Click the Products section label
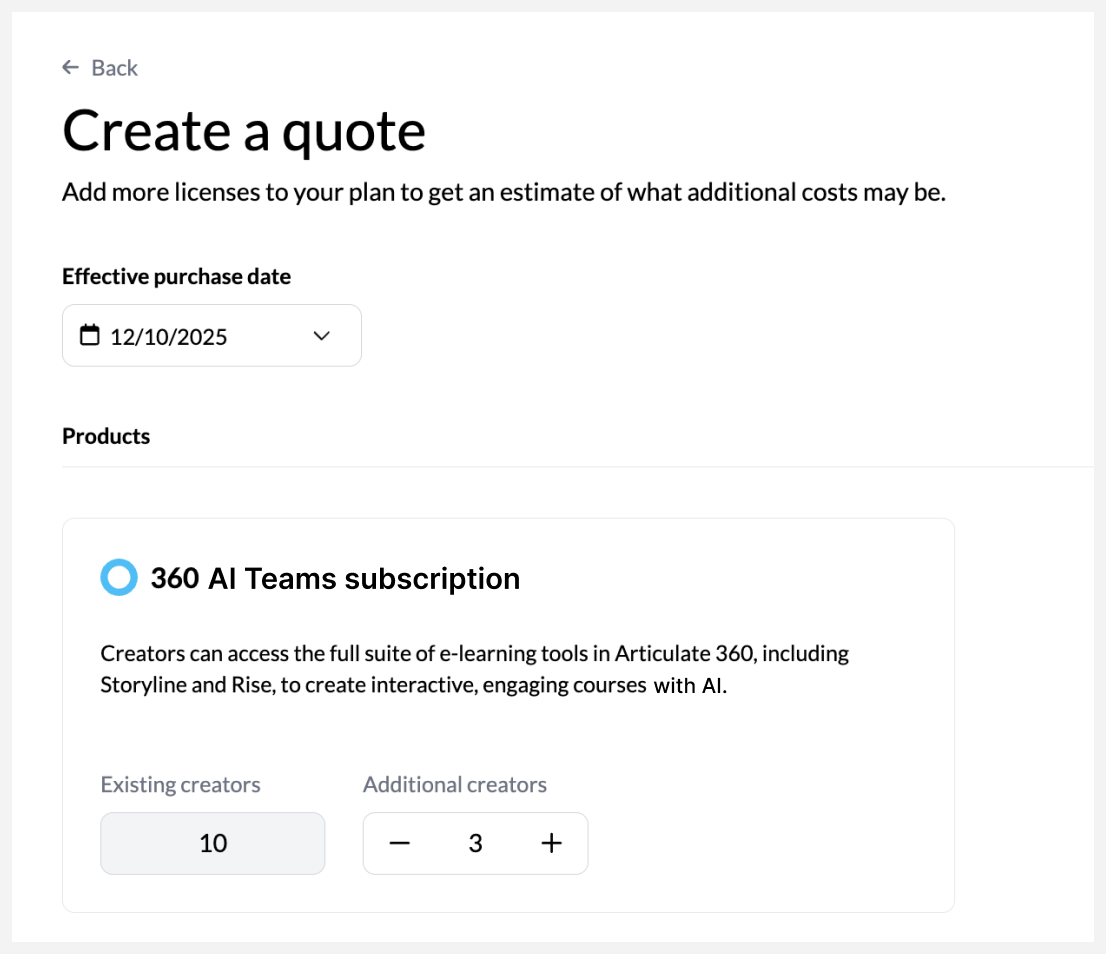 106,436
